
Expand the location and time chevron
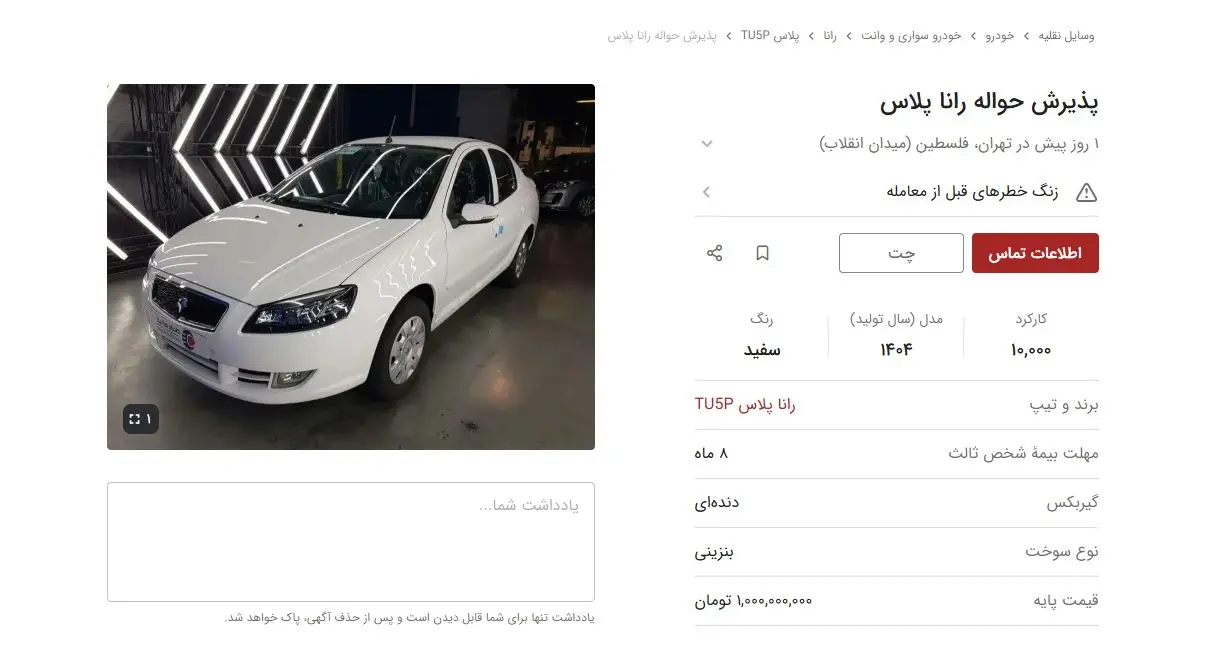[x=707, y=144]
